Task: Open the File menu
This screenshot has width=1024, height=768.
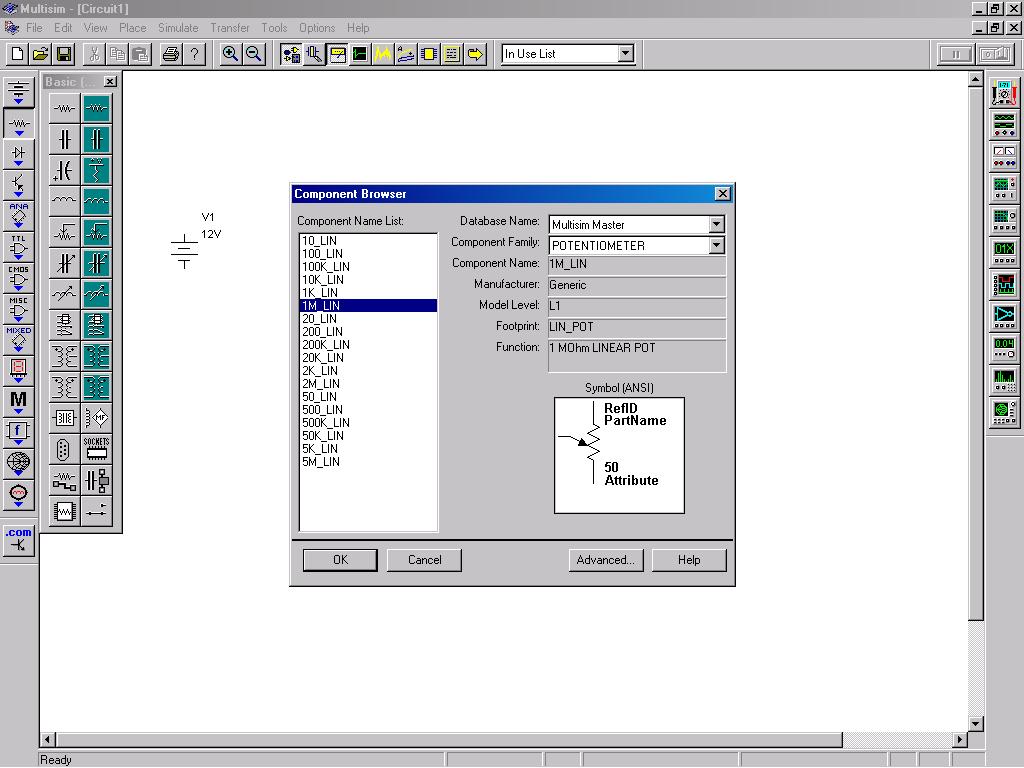Action: 34,27
